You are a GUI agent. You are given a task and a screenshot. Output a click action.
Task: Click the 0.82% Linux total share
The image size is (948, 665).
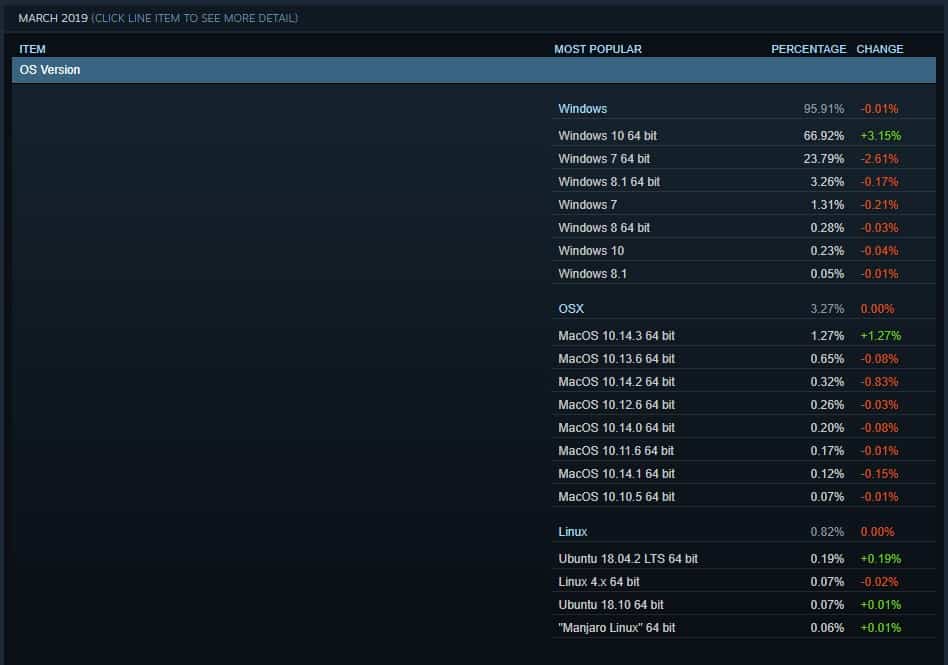(x=827, y=532)
